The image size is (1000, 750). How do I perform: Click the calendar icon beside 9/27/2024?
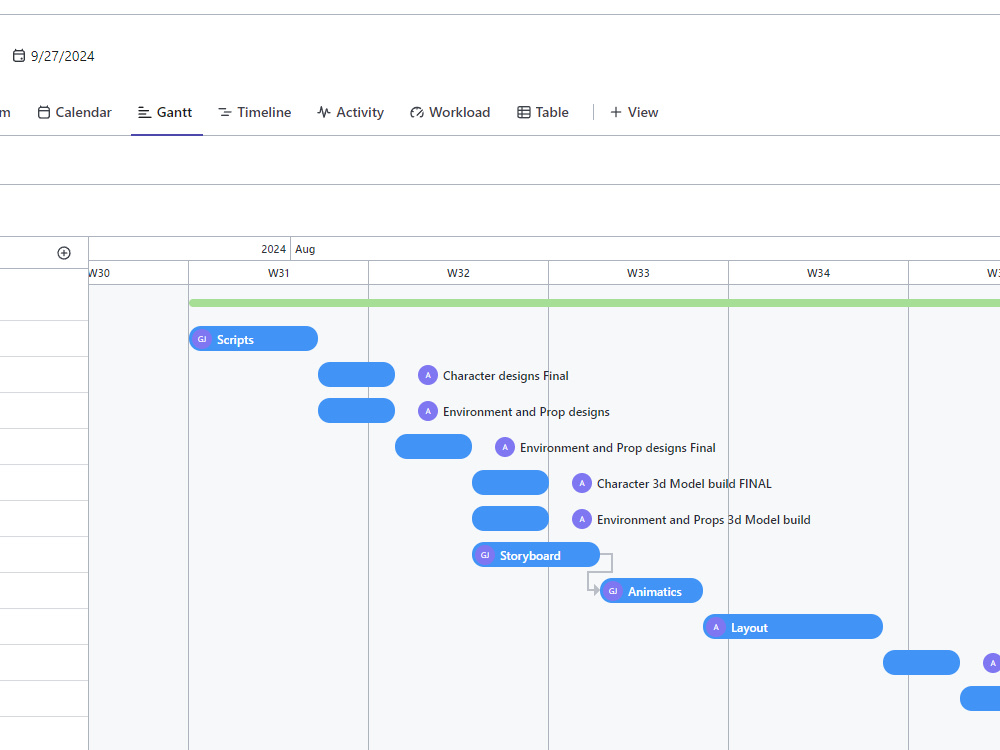(x=19, y=55)
